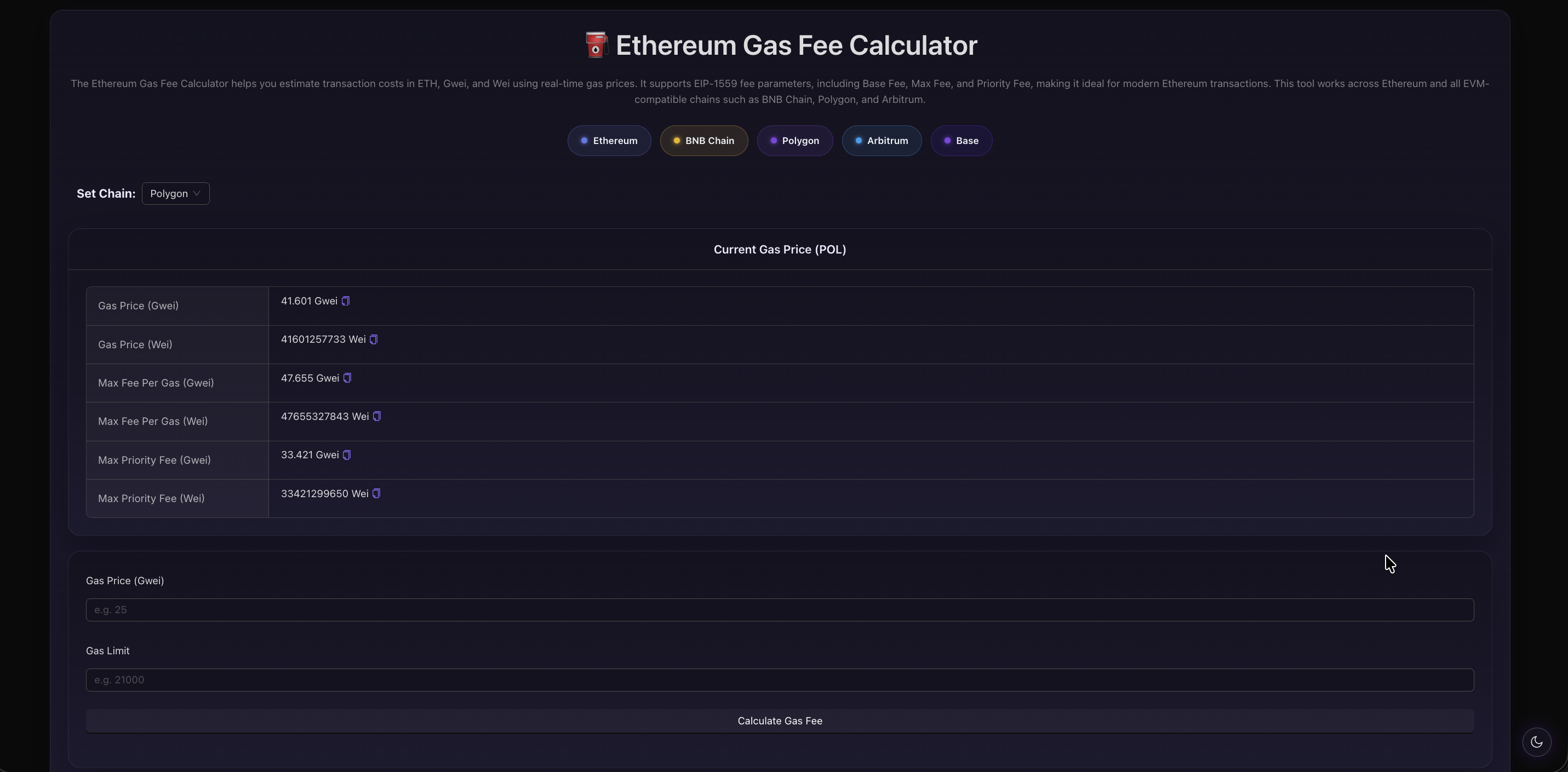The width and height of the screenshot is (1568, 772).
Task: Copy the Max Fee Per Gas Wei value
Action: coord(377,416)
